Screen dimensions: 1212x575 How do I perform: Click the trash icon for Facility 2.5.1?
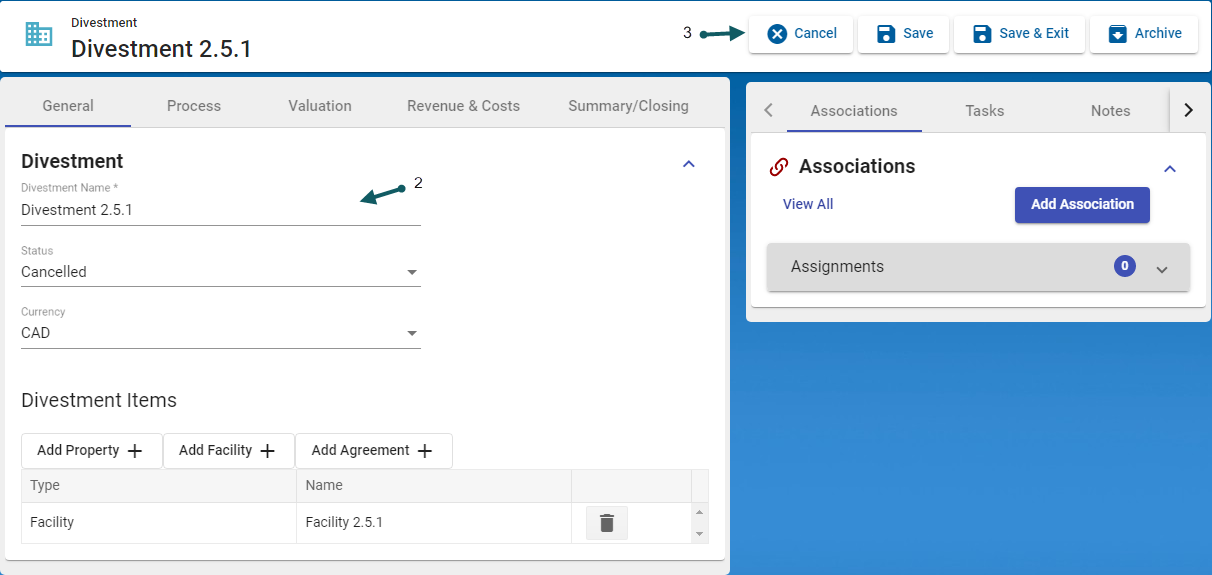(606, 523)
